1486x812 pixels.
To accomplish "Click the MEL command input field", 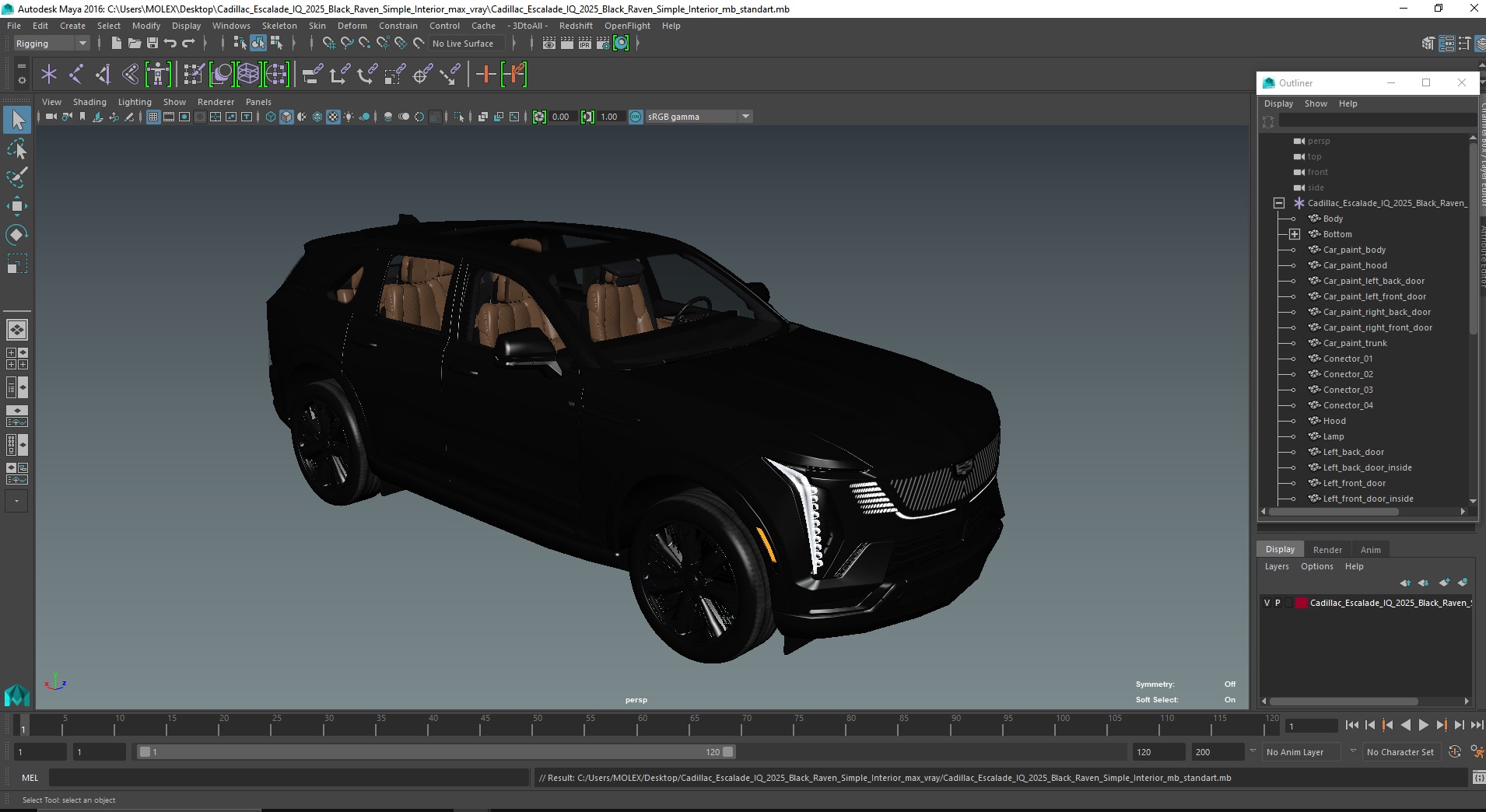I will click(x=288, y=778).
